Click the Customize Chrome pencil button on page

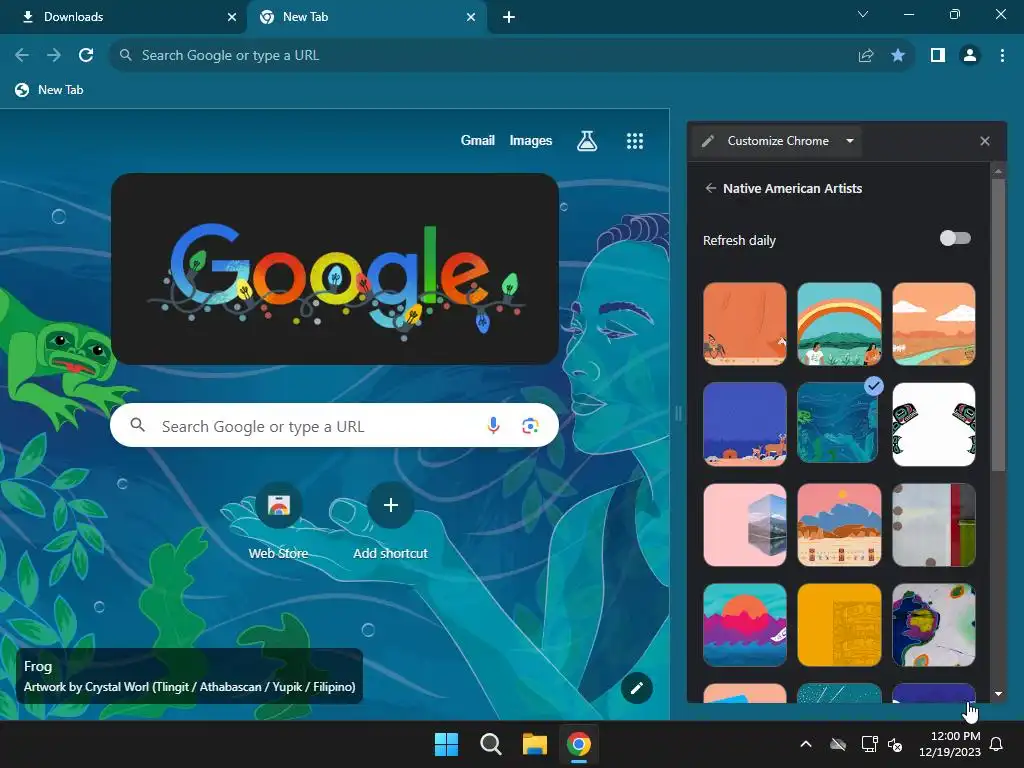(x=637, y=688)
